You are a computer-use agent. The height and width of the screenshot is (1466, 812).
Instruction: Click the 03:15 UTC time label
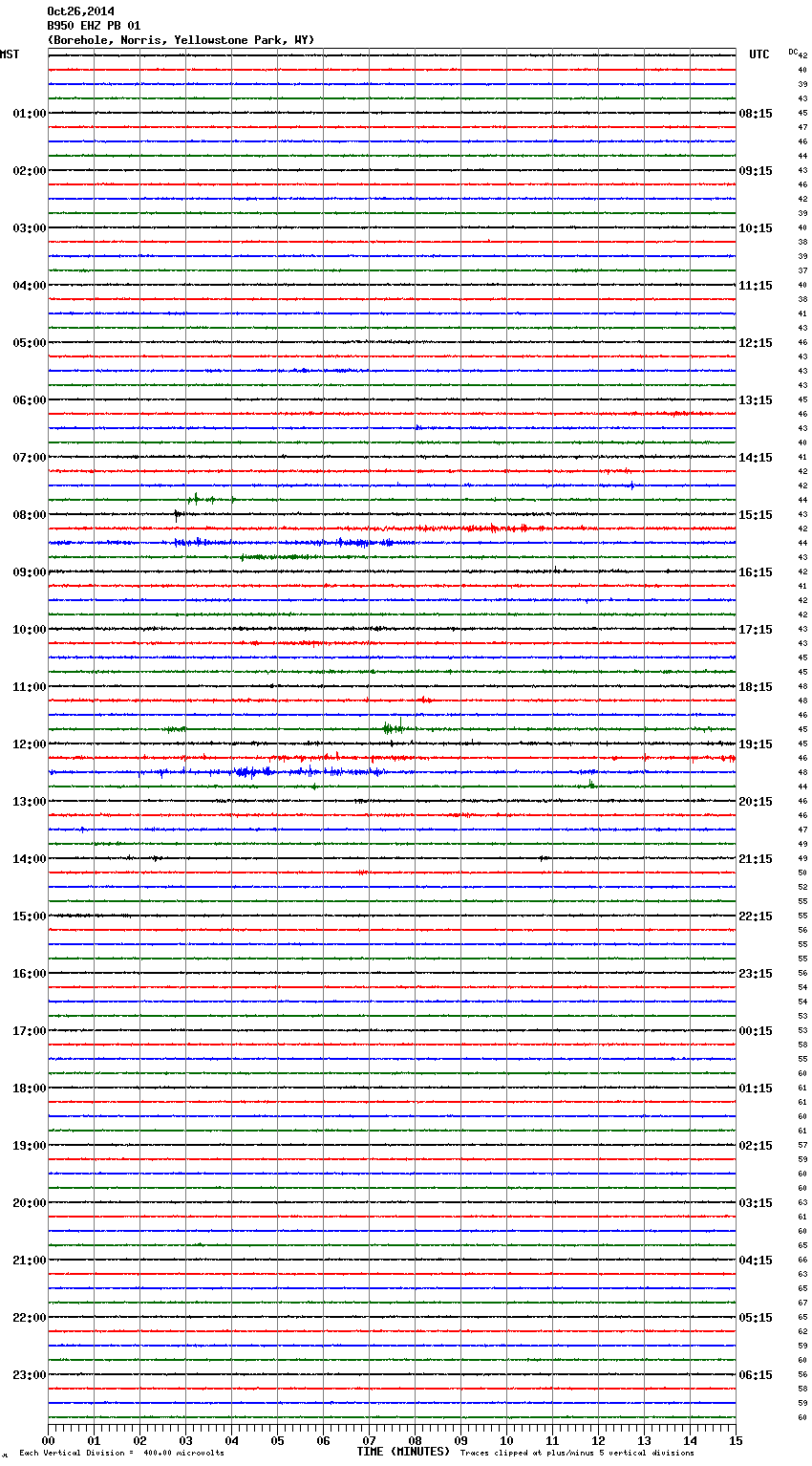coord(756,1203)
